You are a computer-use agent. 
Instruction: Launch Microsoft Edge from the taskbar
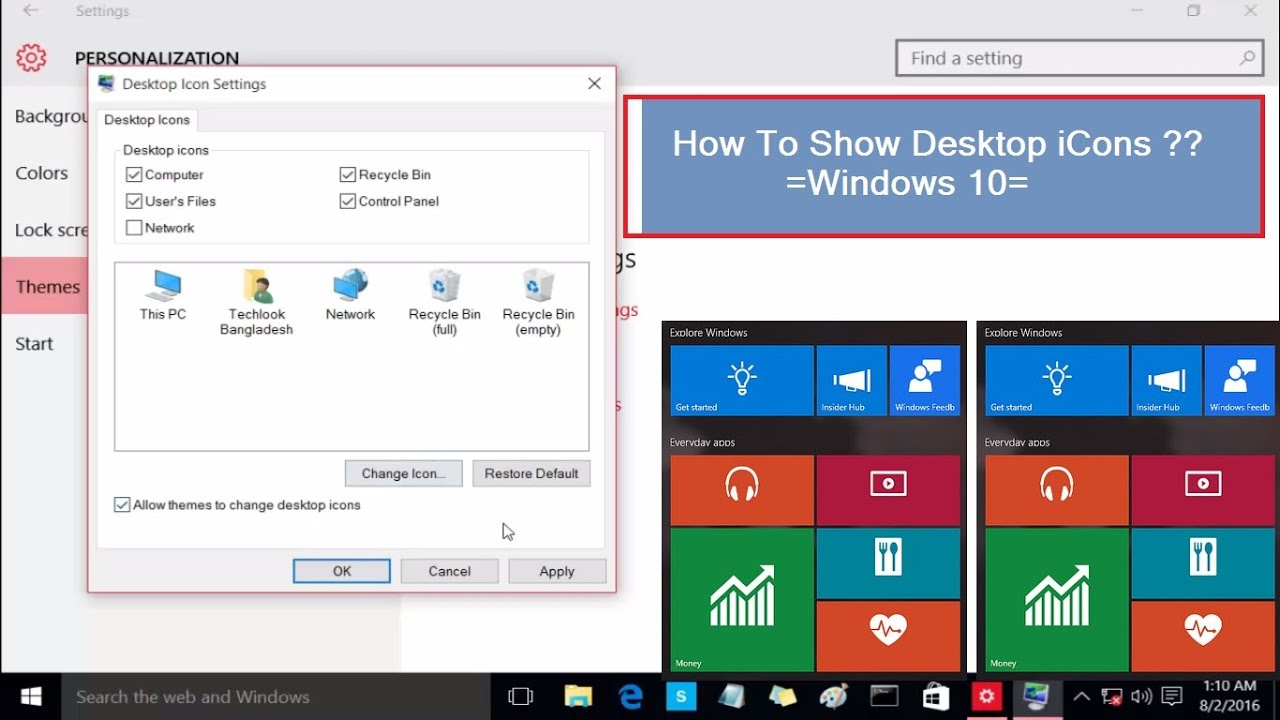click(x=630, y=696)
